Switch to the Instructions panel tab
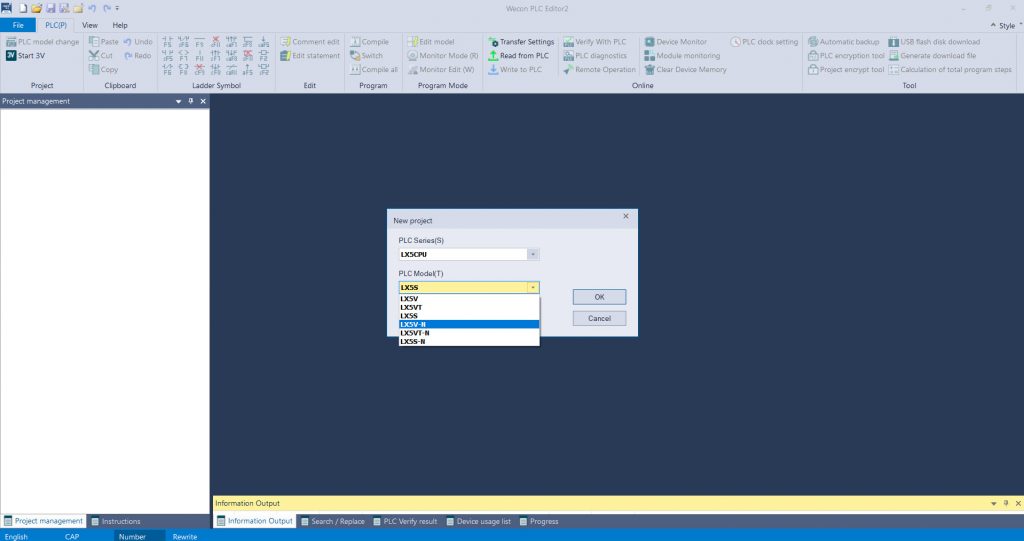This screenshot has width=1024, height=541. [x=116, y=521]
